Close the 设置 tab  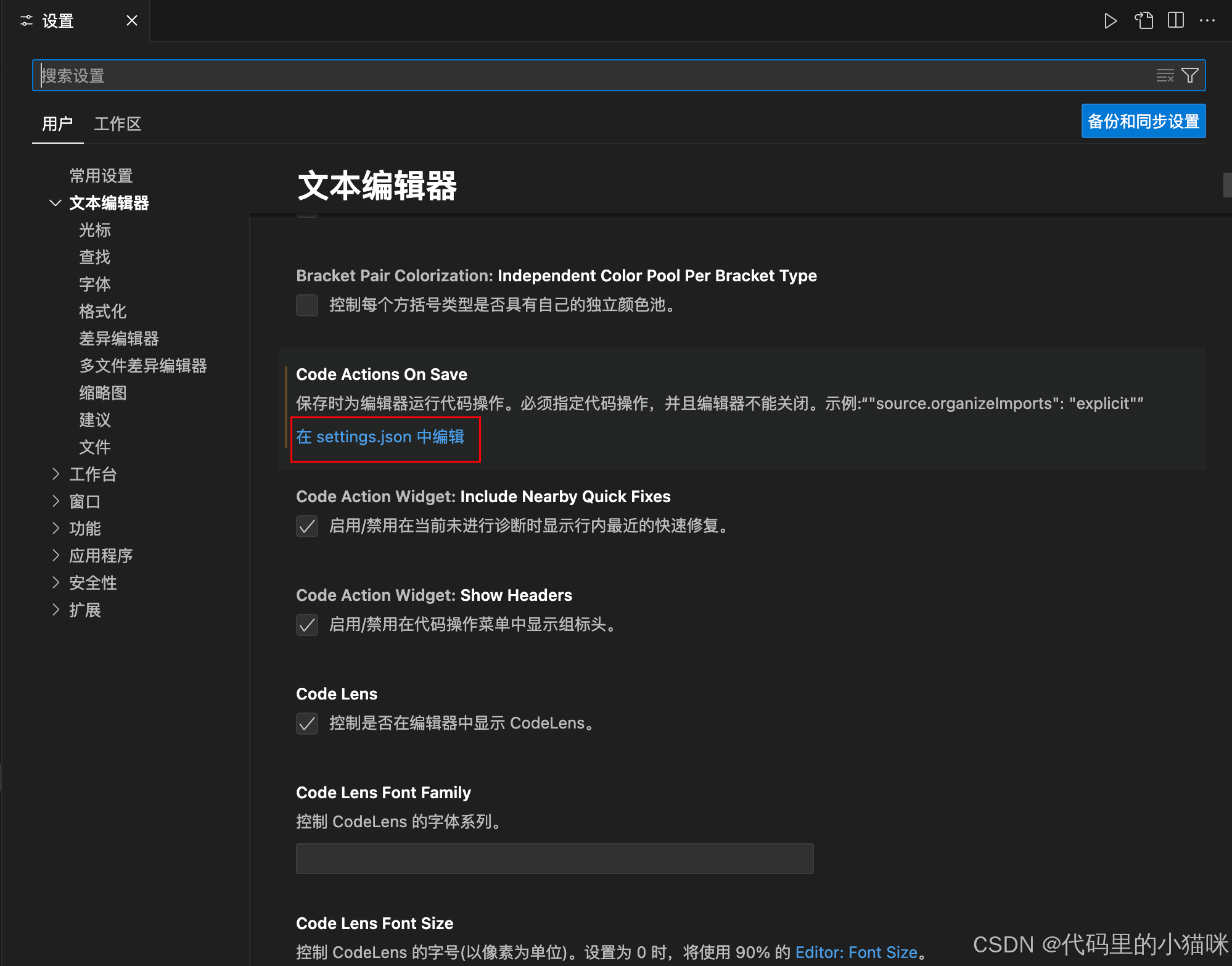pyautogui.click(x=131, y=21)
